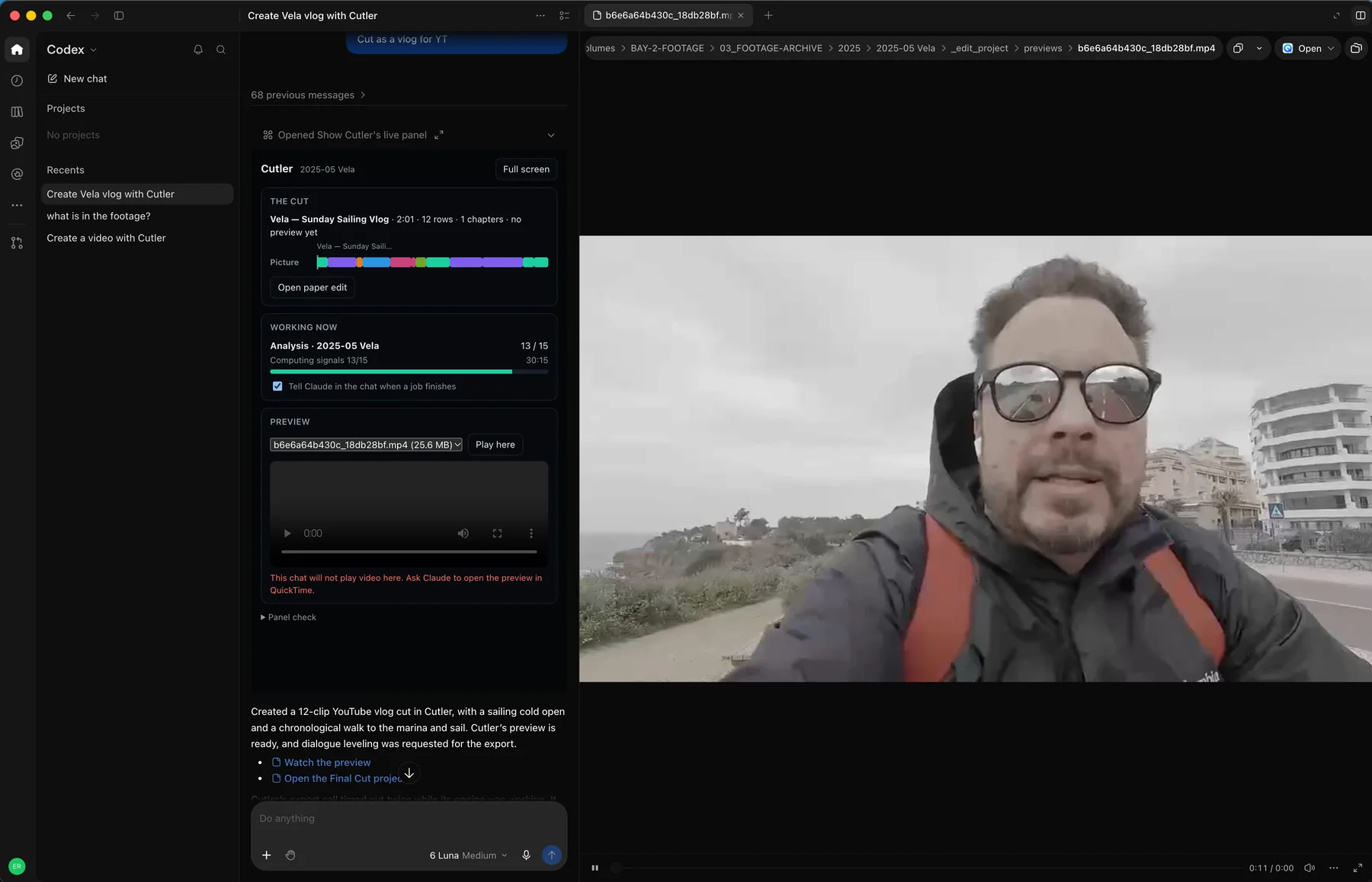Open the Luna Medium model selector
The width and height of the screenshot is (1372, 882).
(468, 855)
